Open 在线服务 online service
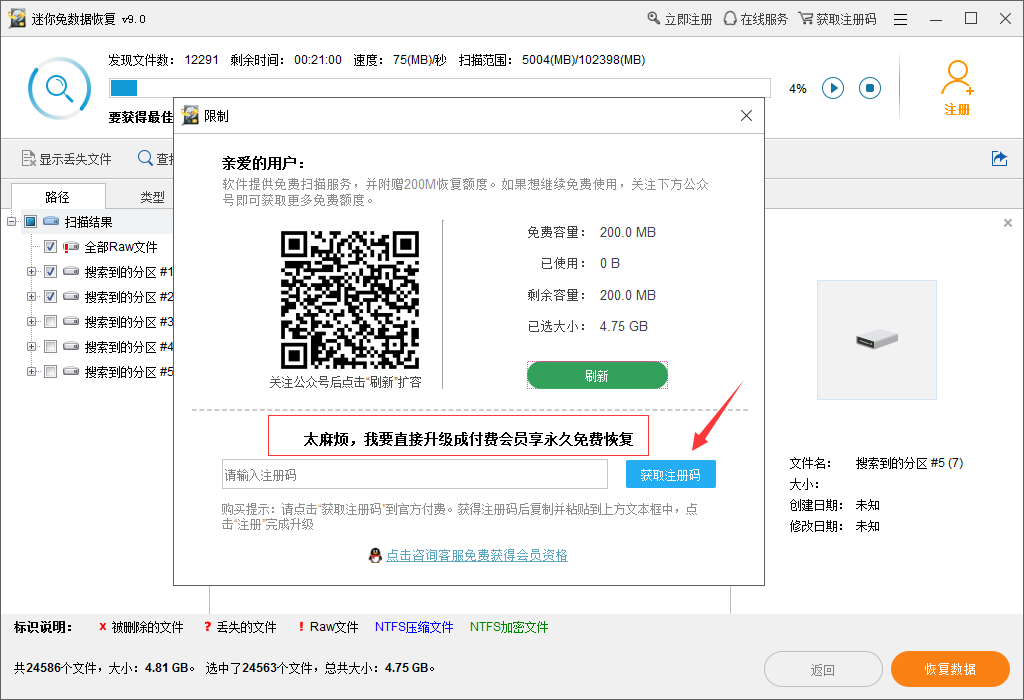1024x700 pixels. (x=756, y=19)
